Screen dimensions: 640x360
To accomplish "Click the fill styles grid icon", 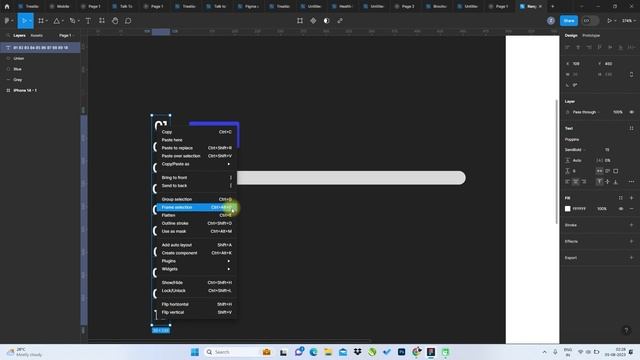I will [x=621, y=198].
